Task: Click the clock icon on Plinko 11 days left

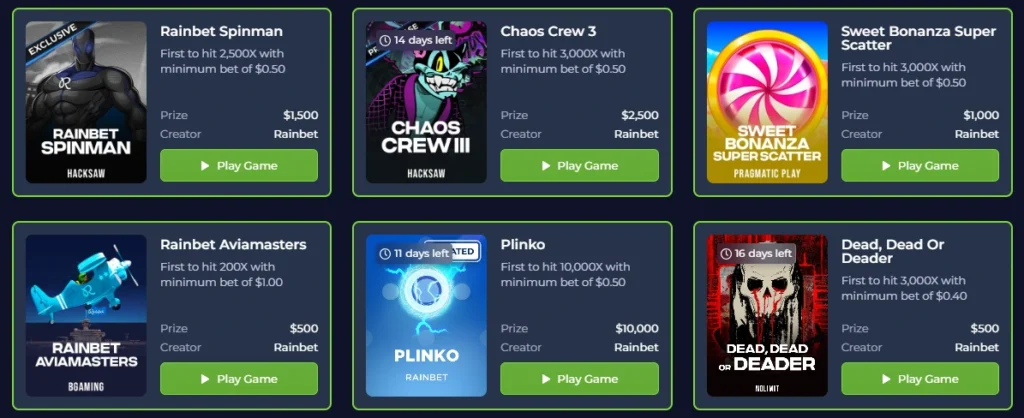Action: coord(385,253)
